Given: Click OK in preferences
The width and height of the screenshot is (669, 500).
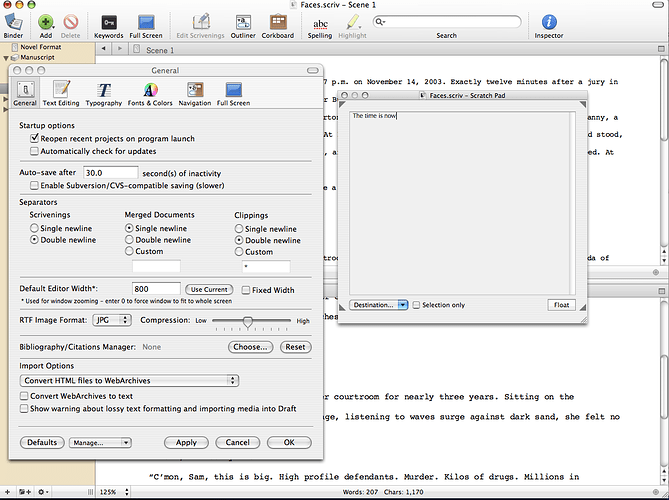Looking at the screenshot, I should [x=289, y=442].
